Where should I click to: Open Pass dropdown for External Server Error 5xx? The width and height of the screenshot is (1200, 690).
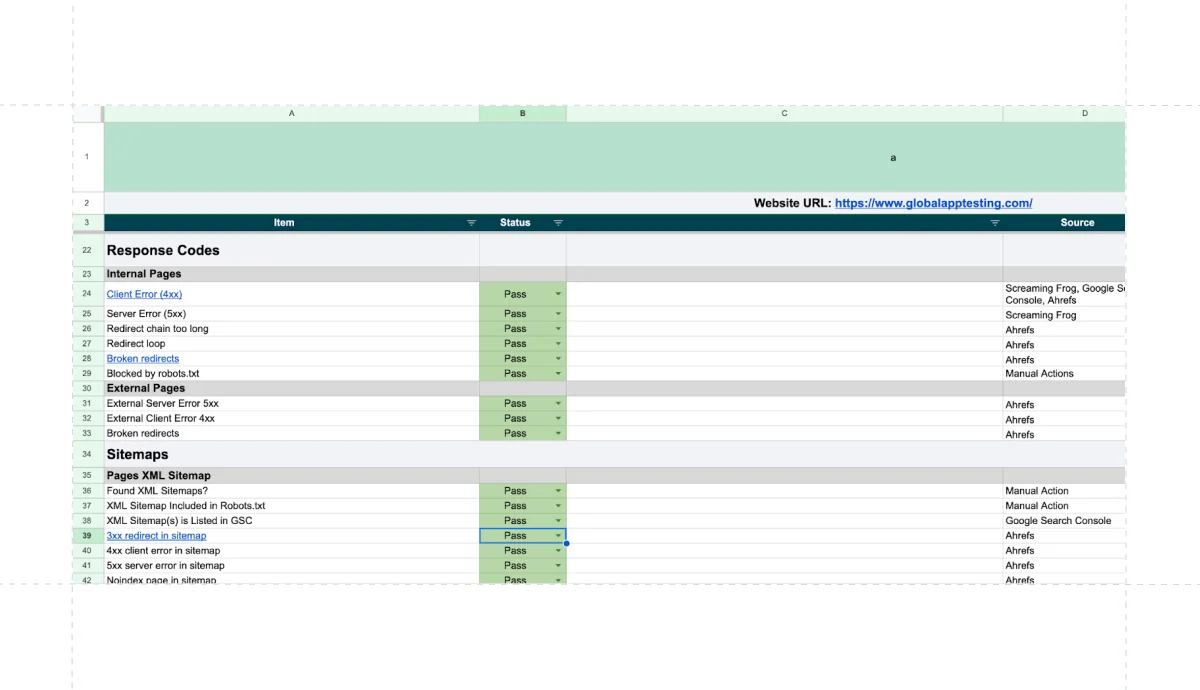558,404
